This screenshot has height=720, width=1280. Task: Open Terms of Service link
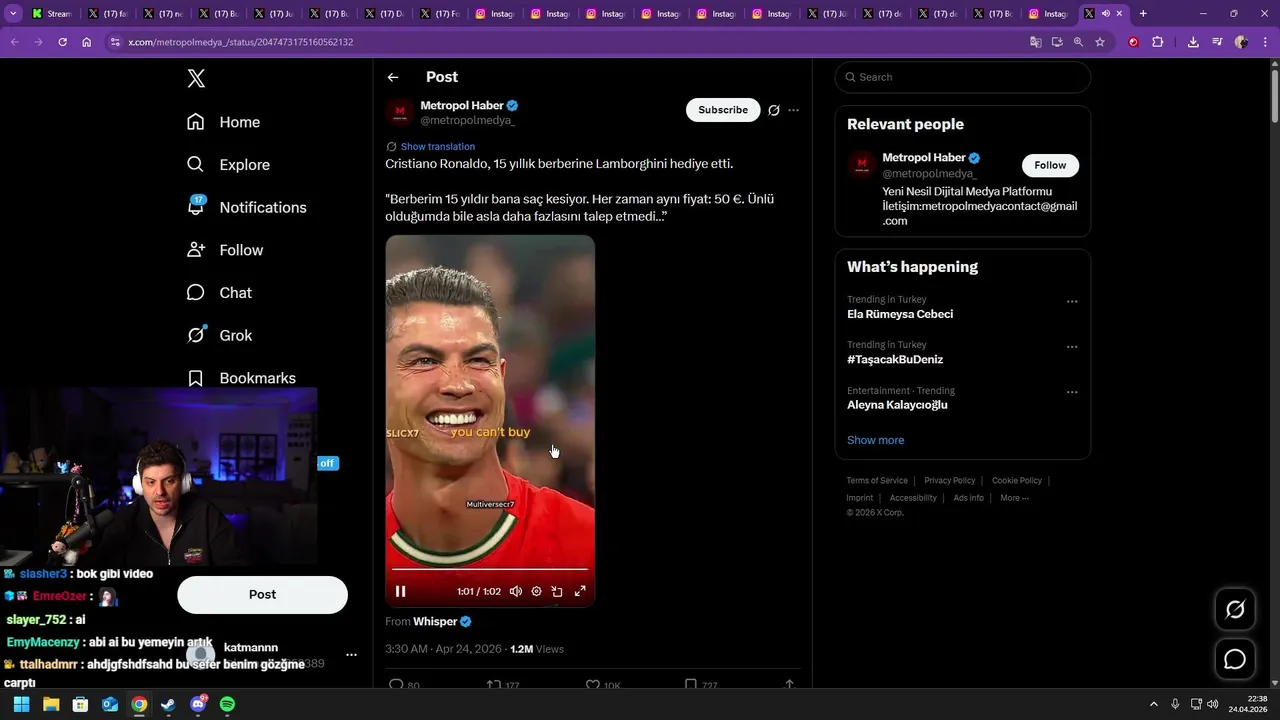877,481
